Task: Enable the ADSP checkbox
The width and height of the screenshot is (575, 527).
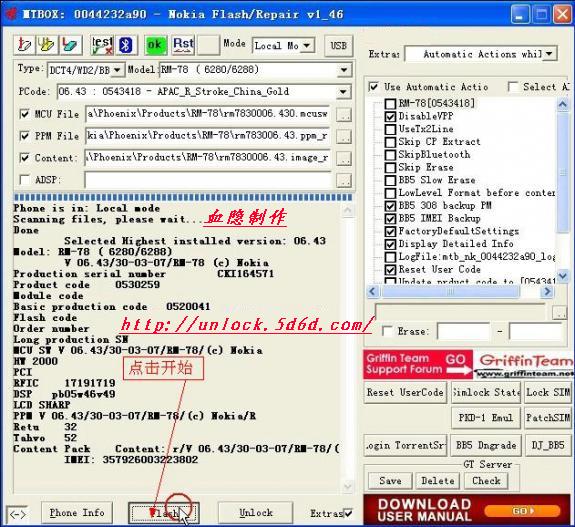Action: point(24,180)
